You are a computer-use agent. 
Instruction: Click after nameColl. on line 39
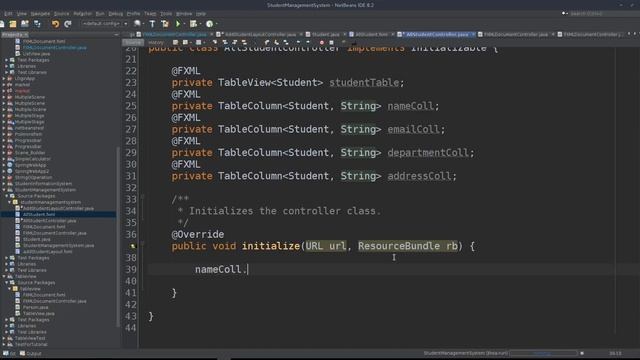click(248, 269)
